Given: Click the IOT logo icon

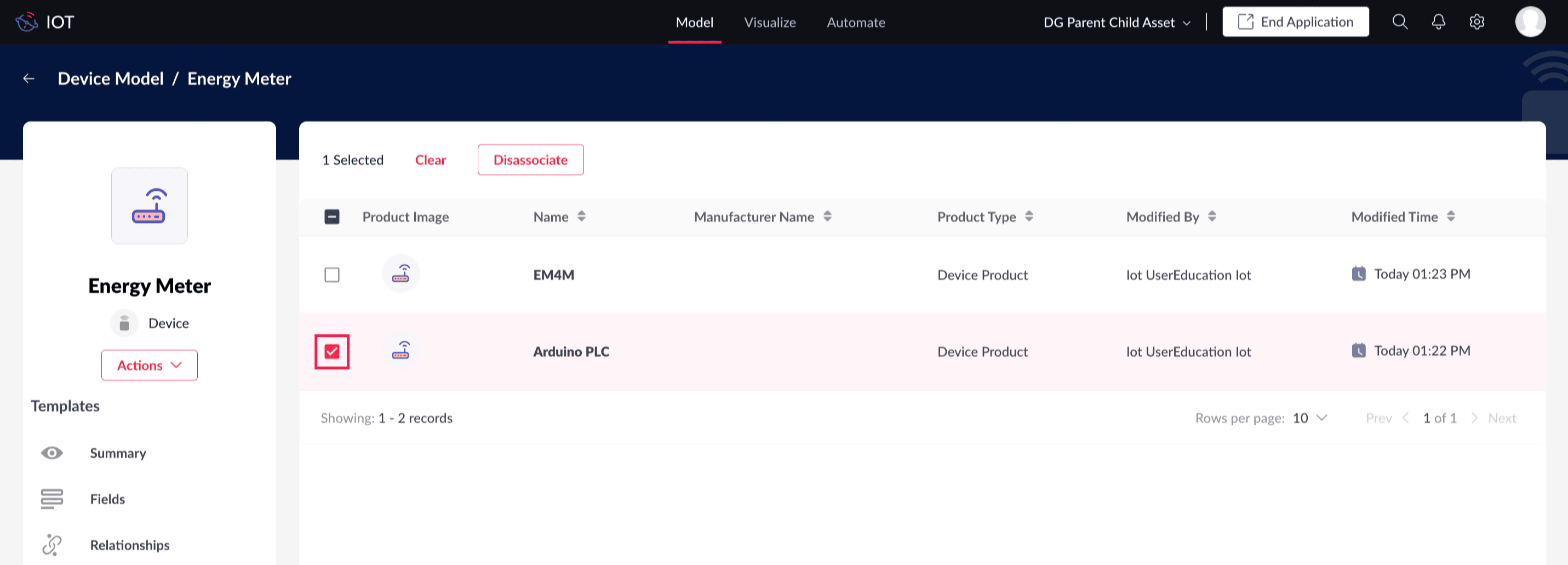Looking at the screenshot, I should click(x=27, y=22).
